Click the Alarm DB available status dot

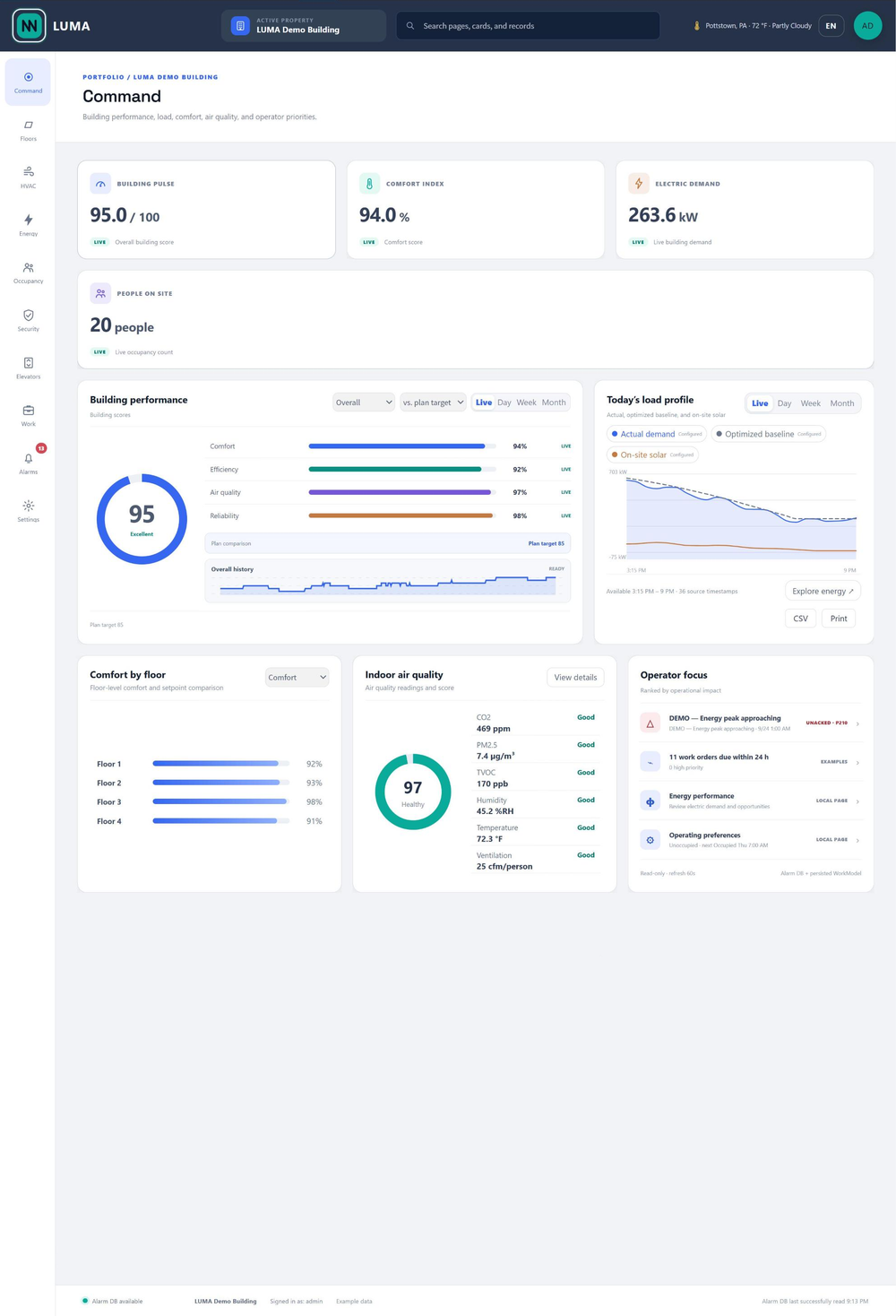click(85, 1301)
